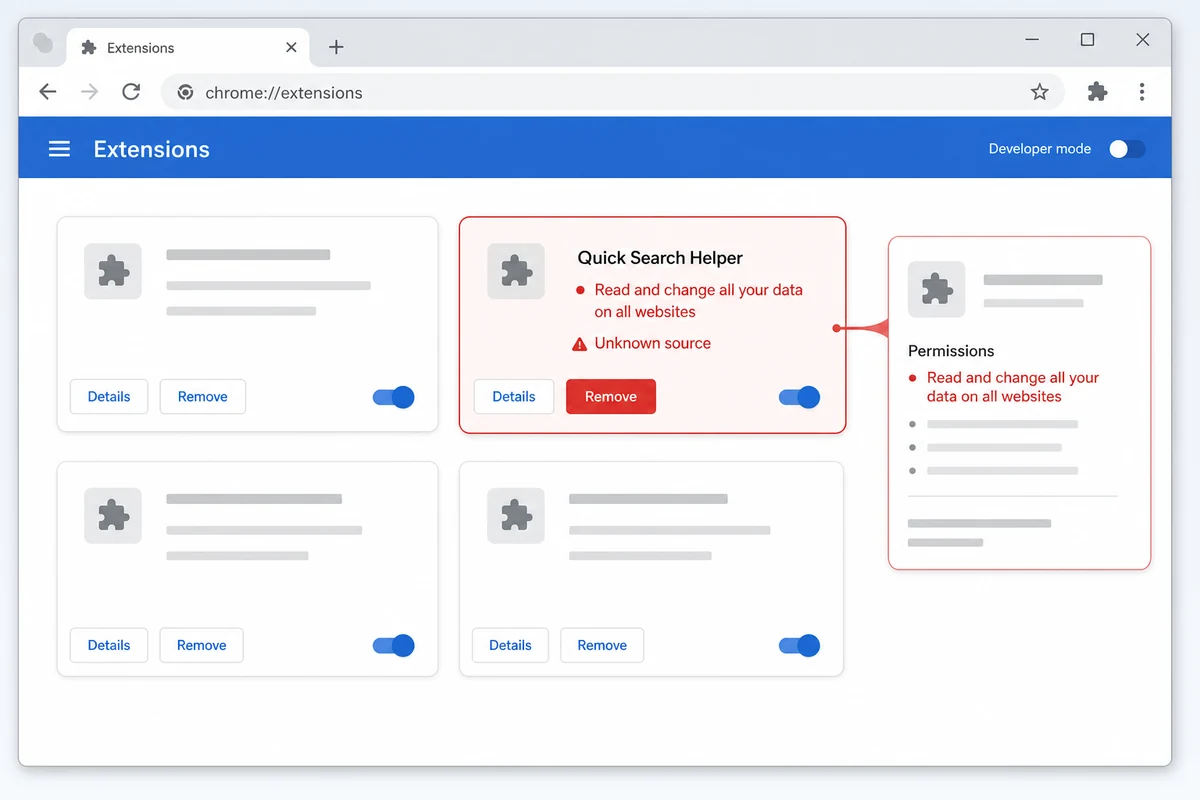Bookmark this page with the star icon
1200x800 pixels.
pos(1040,92)
